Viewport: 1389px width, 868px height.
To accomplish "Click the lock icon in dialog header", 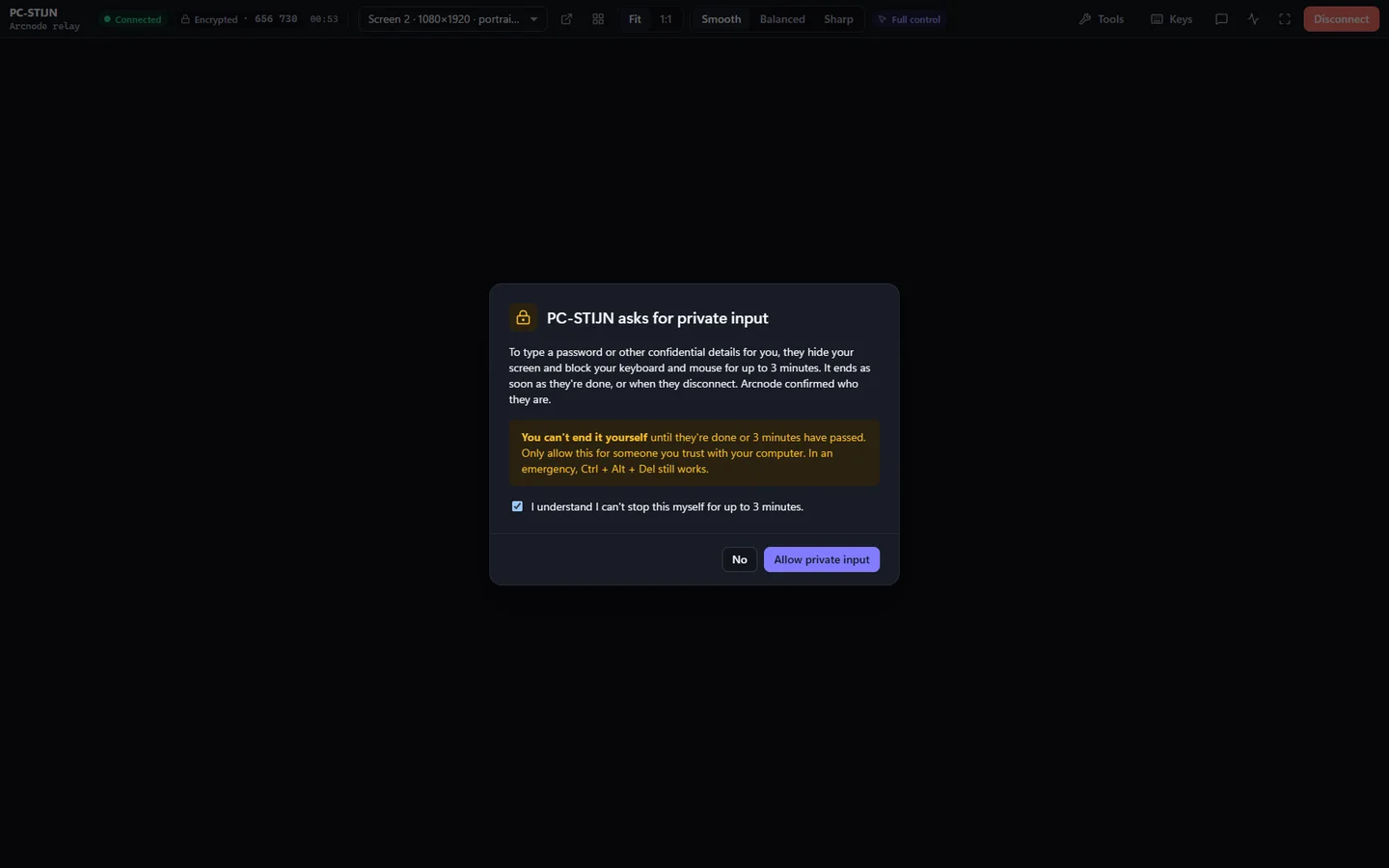I will pyautogui.click(x=523, y=317).
